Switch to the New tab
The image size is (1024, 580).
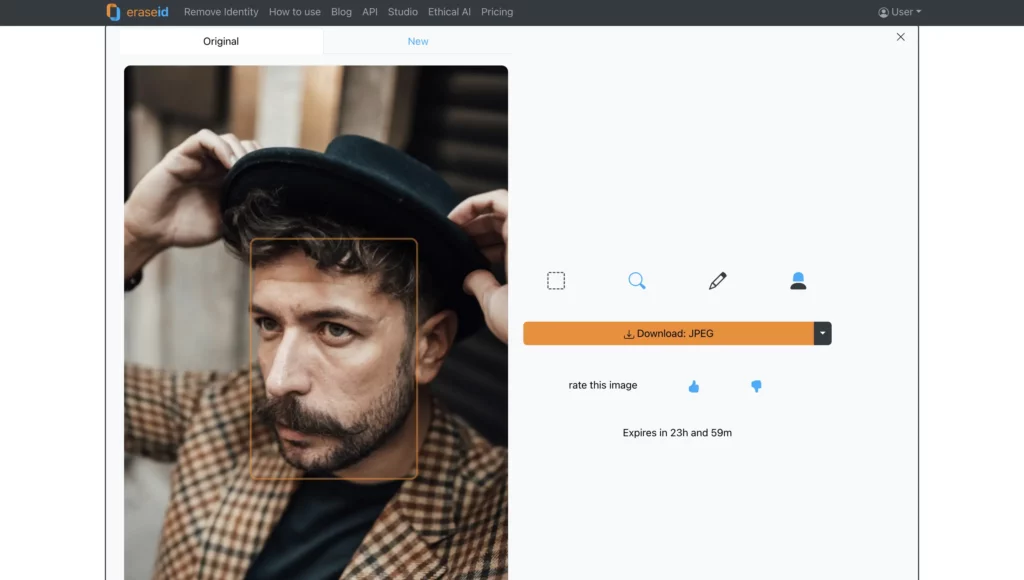click(418, 41)
